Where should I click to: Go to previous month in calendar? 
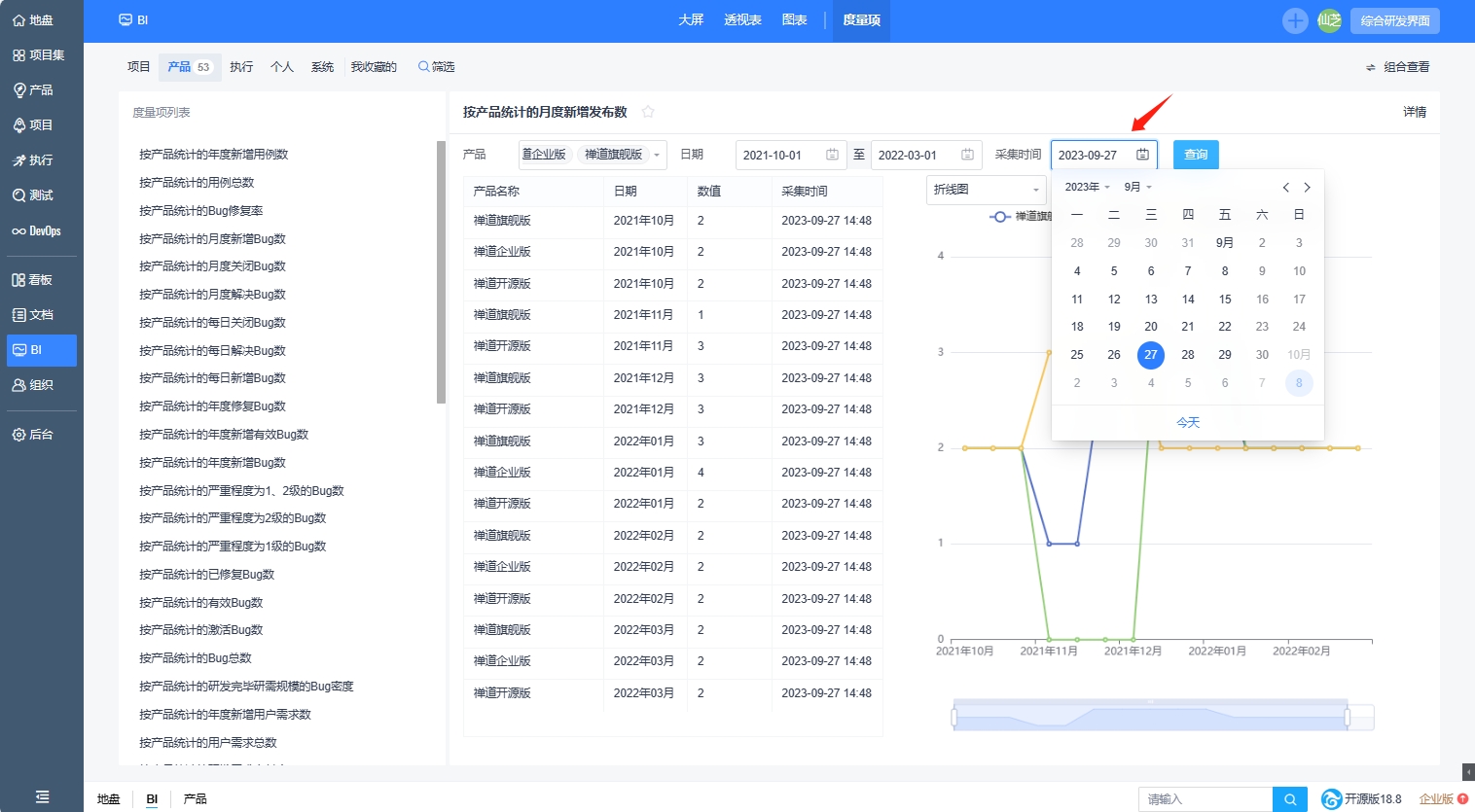point(1285,188)
